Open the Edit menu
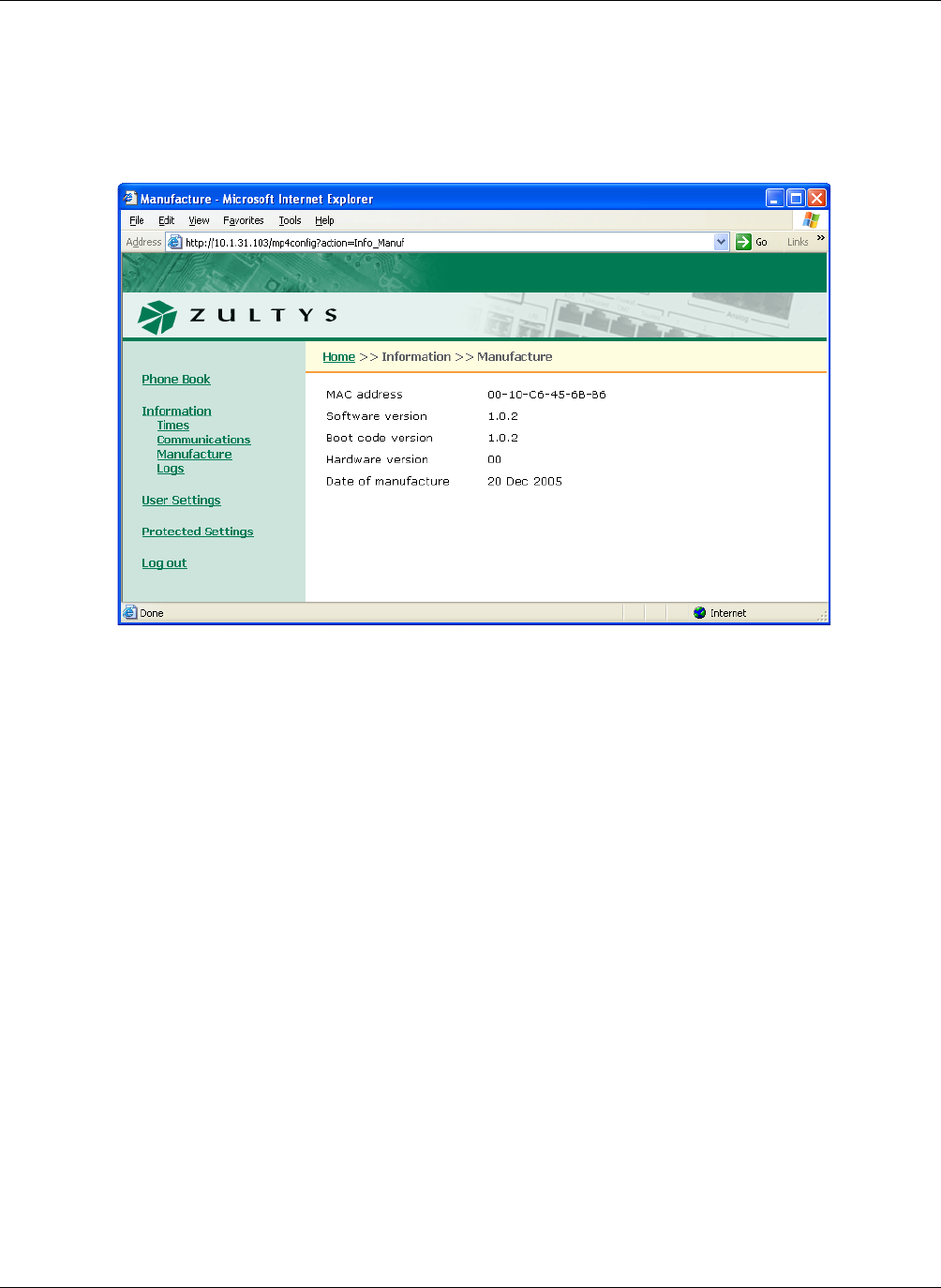The width and height of the screenshot is (941, 1288). click(x=166, y=220)
